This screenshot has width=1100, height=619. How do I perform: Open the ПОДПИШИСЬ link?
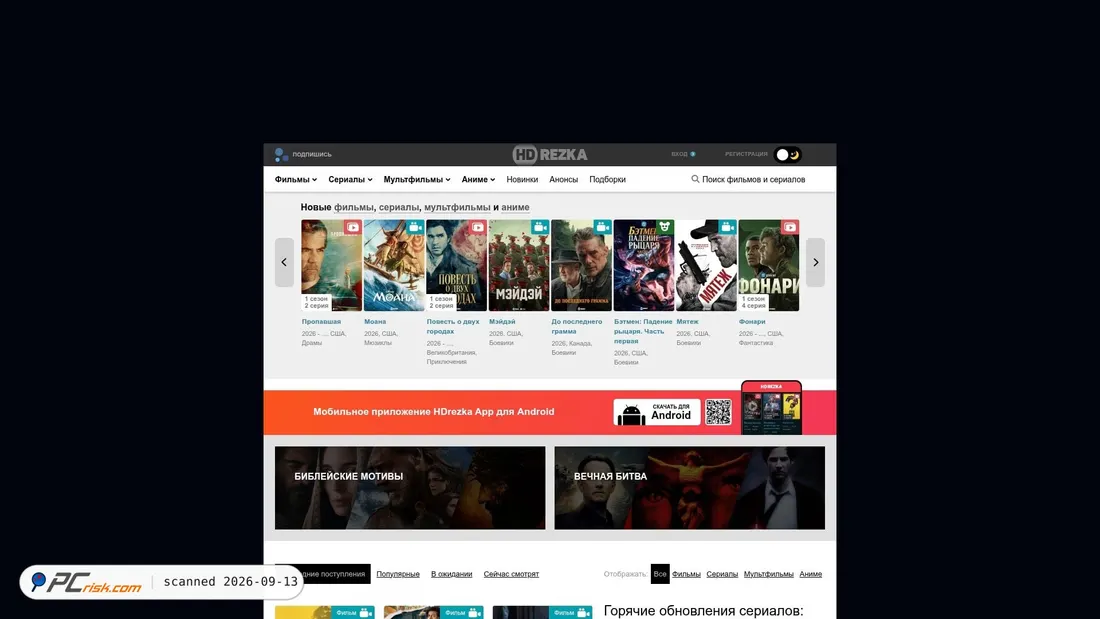click(312, 154)
